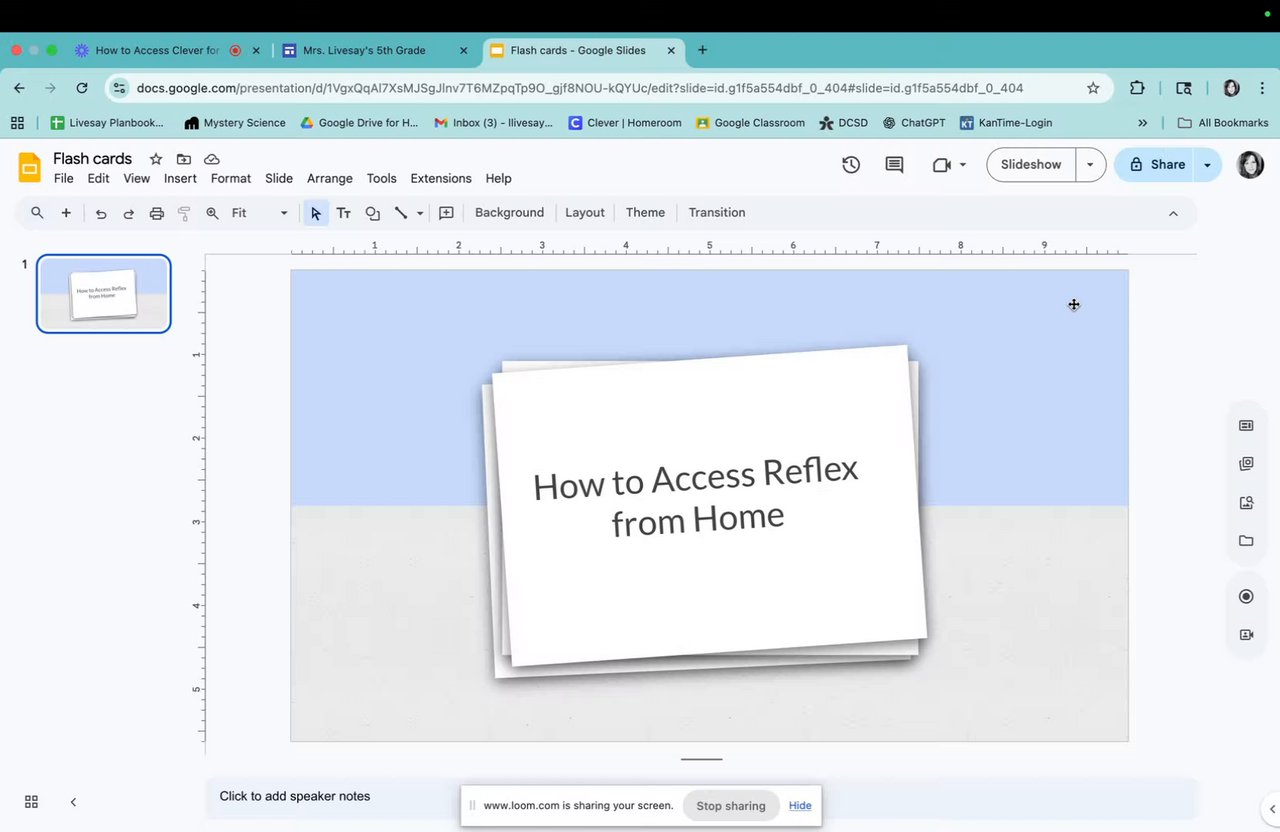Redo the last undone action

click(129, 213)
